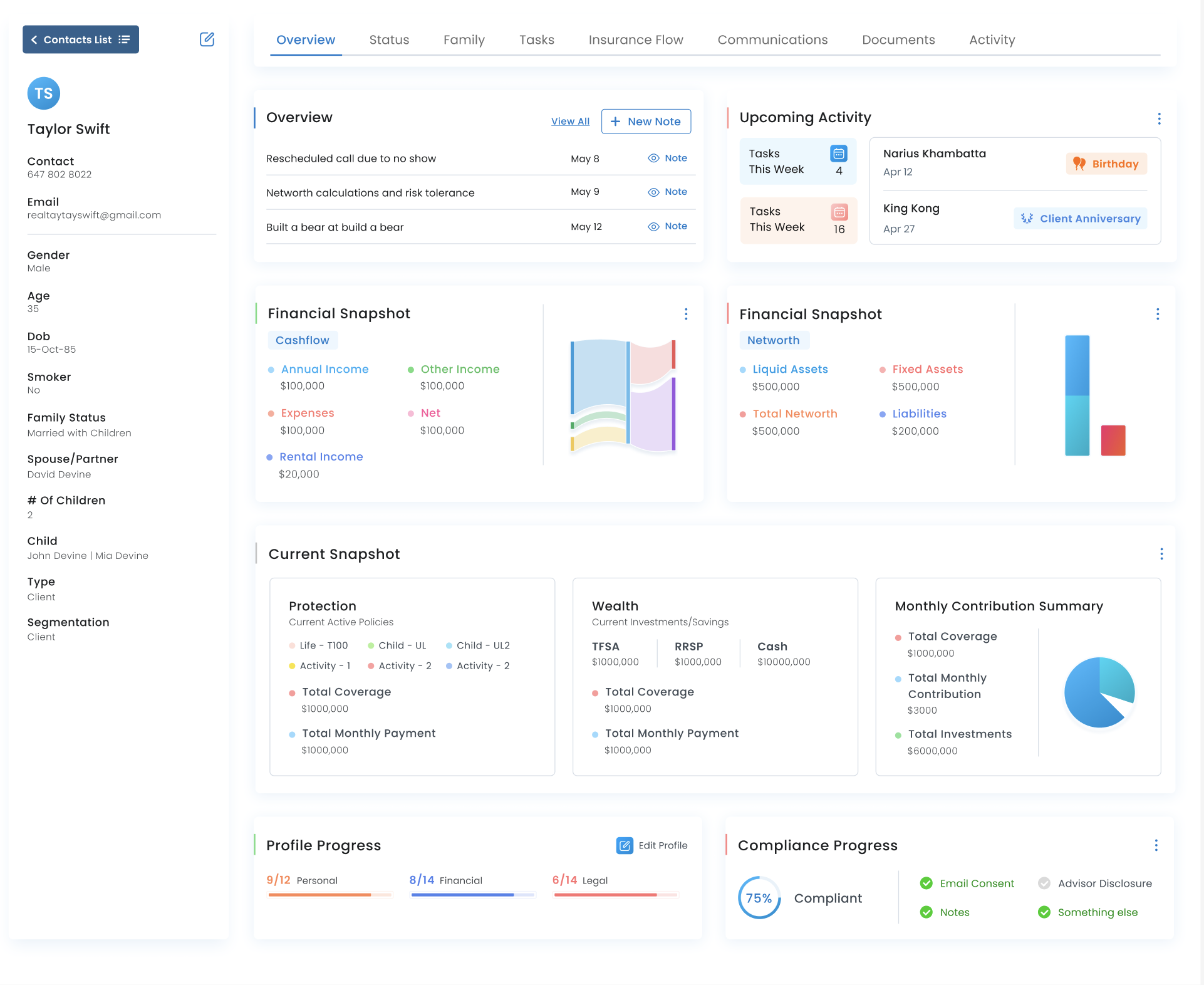
Task: Click the Client Anniversary badge for King Kong
Action: point(1081,218)
